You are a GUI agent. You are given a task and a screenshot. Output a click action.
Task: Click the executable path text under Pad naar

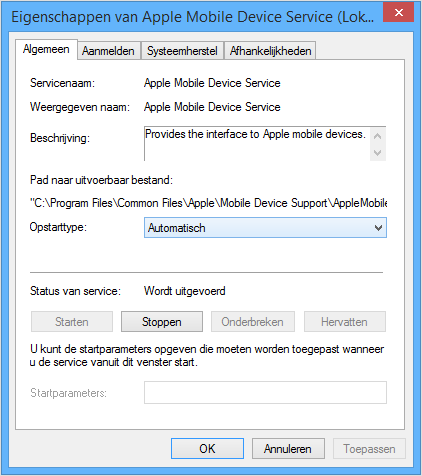(x=208, y=203)
